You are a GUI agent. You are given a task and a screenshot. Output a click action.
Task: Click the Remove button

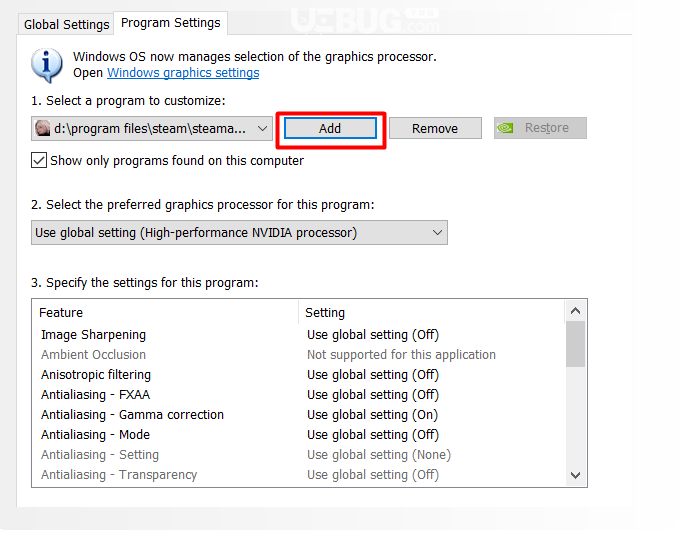click(x=435, y=128)
